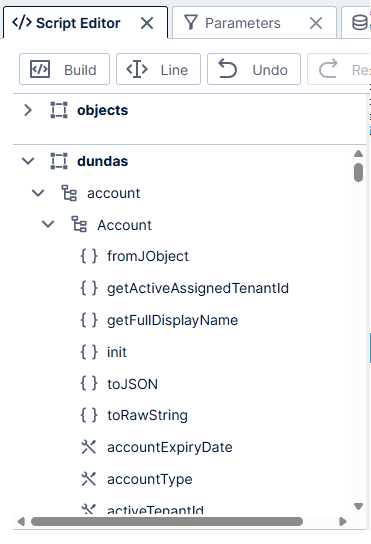Click the Build button
This screenshot has width=371, height=544.
[x=65, y=69]
